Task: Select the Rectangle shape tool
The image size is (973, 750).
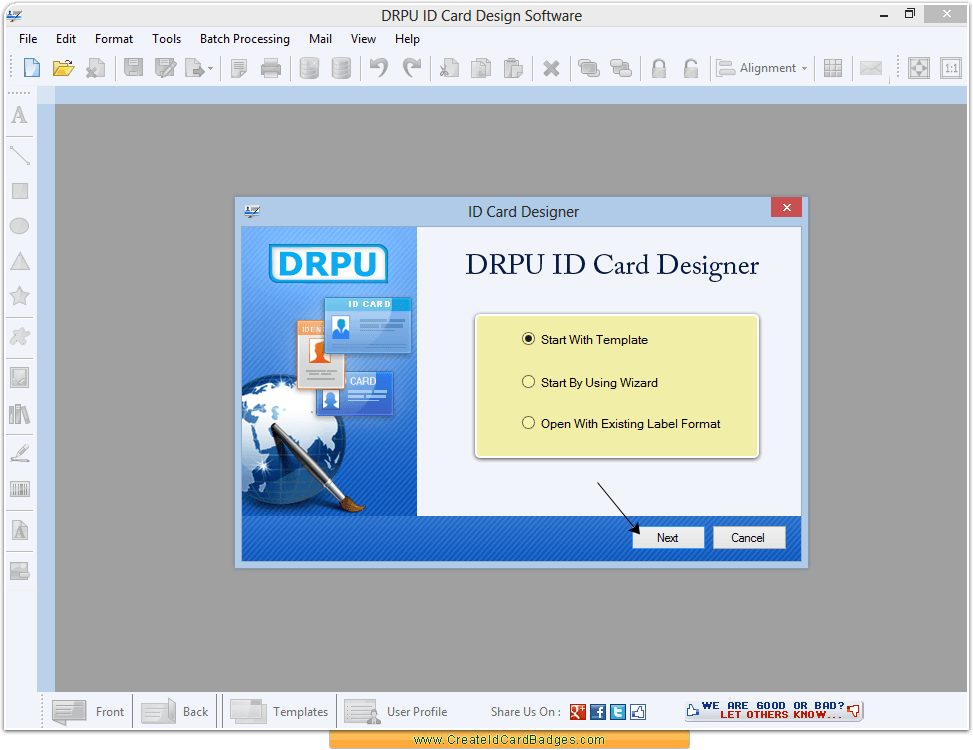Action: (20, 190)
